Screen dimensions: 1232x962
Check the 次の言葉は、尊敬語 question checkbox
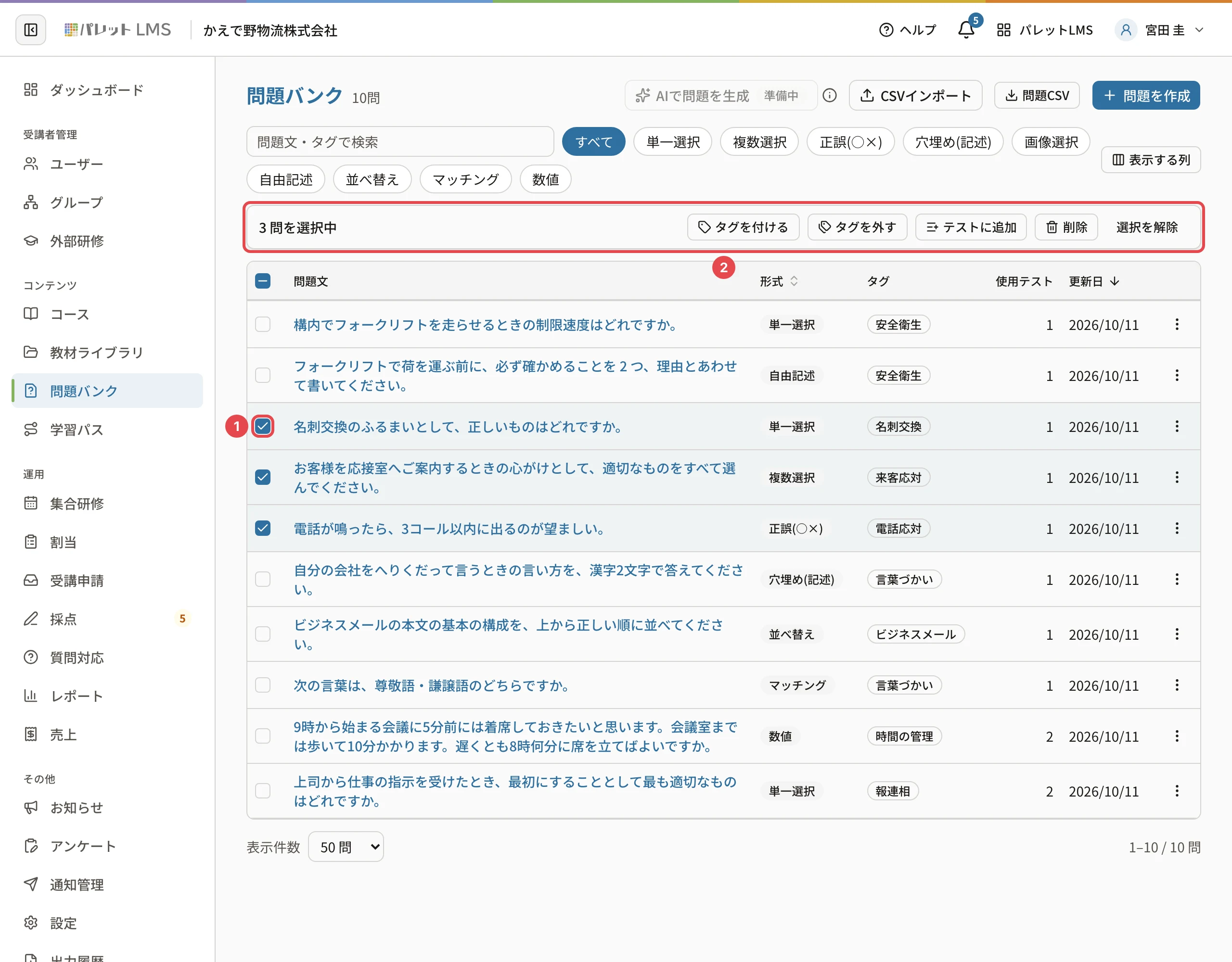coord(263,685)
